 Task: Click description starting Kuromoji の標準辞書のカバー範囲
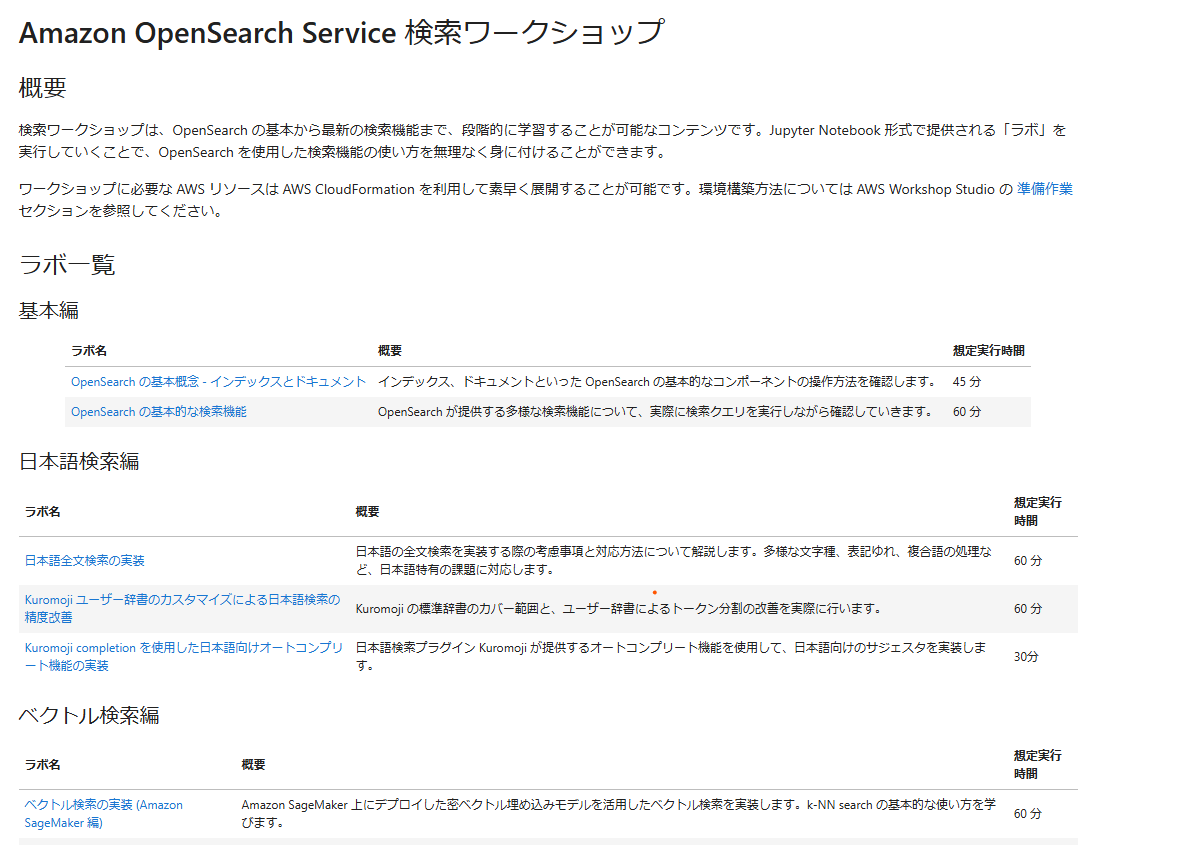point(620,608)
